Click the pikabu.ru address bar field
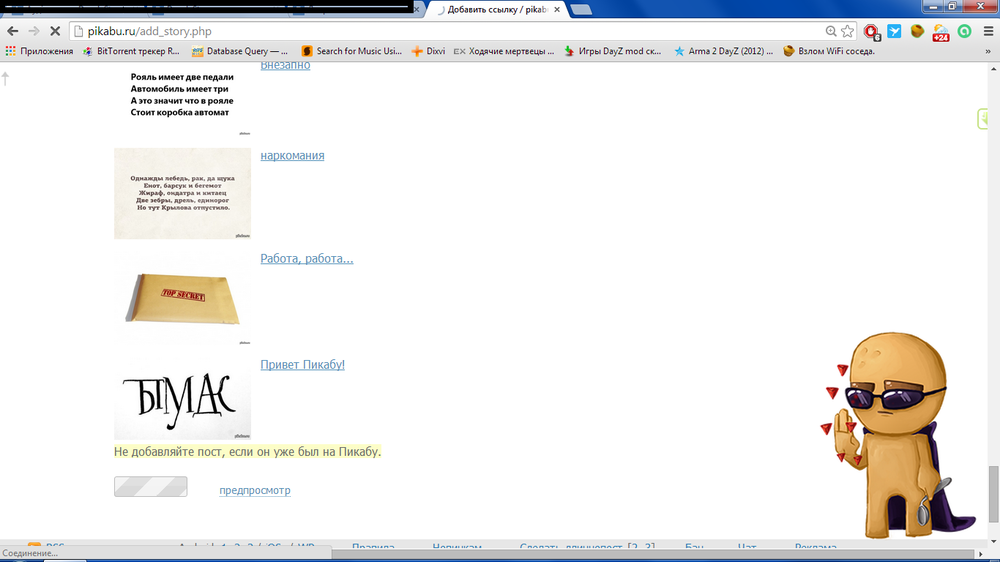The height and width of the screenshot is (562, 1000). click(x=450, y=31)
